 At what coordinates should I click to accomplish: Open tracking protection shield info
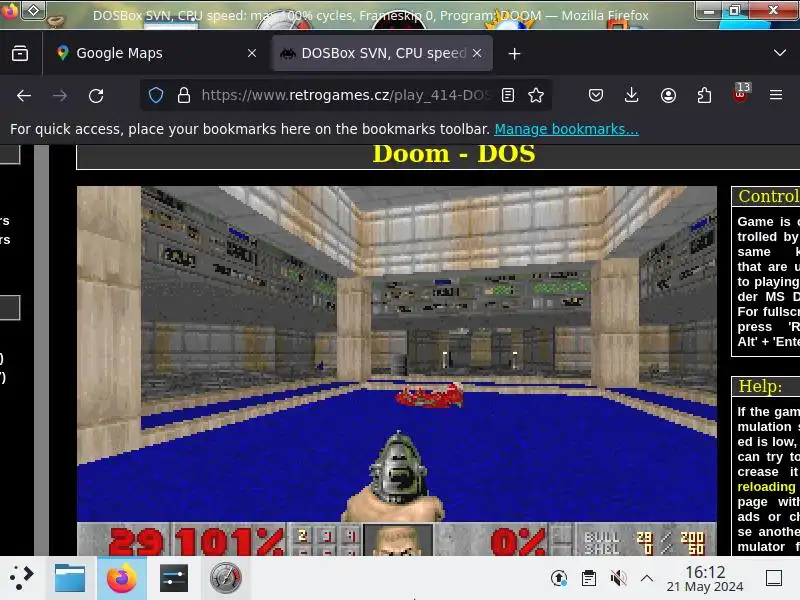click(x=156, y=95)
